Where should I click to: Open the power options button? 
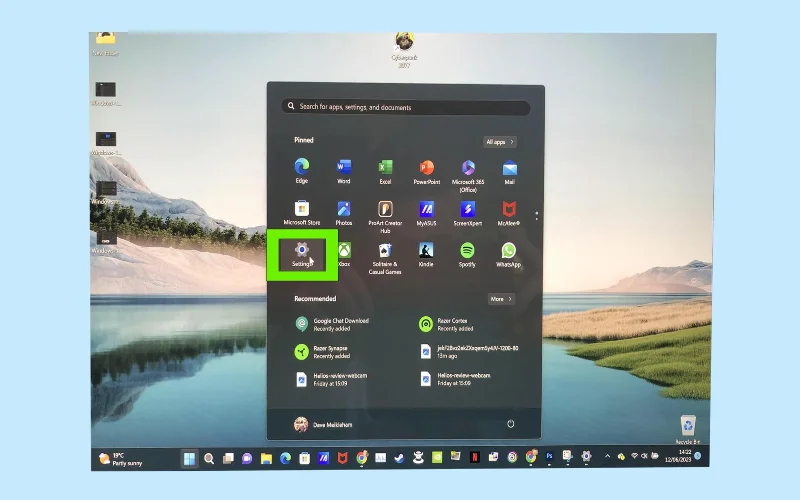[510, 424]
